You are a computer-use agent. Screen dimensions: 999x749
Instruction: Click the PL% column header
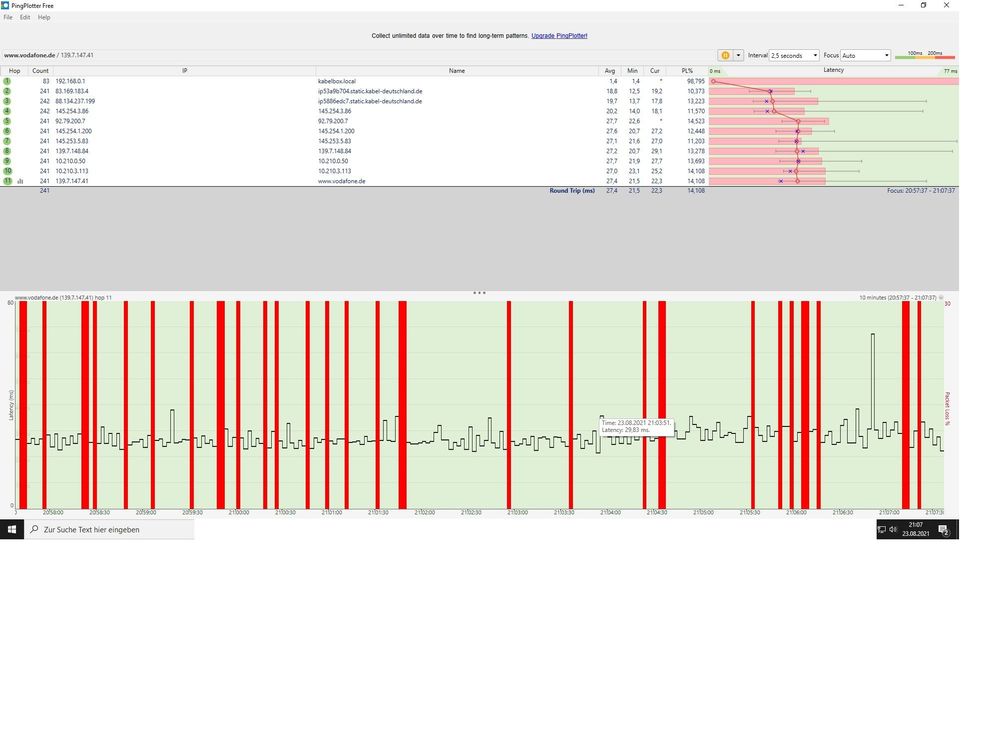point(687,71)
